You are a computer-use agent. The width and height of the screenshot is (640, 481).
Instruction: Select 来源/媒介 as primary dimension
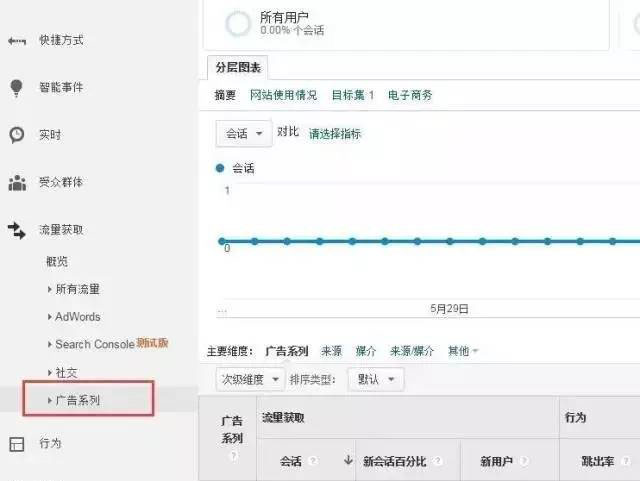pyautogui.click(x=411, y=351)
